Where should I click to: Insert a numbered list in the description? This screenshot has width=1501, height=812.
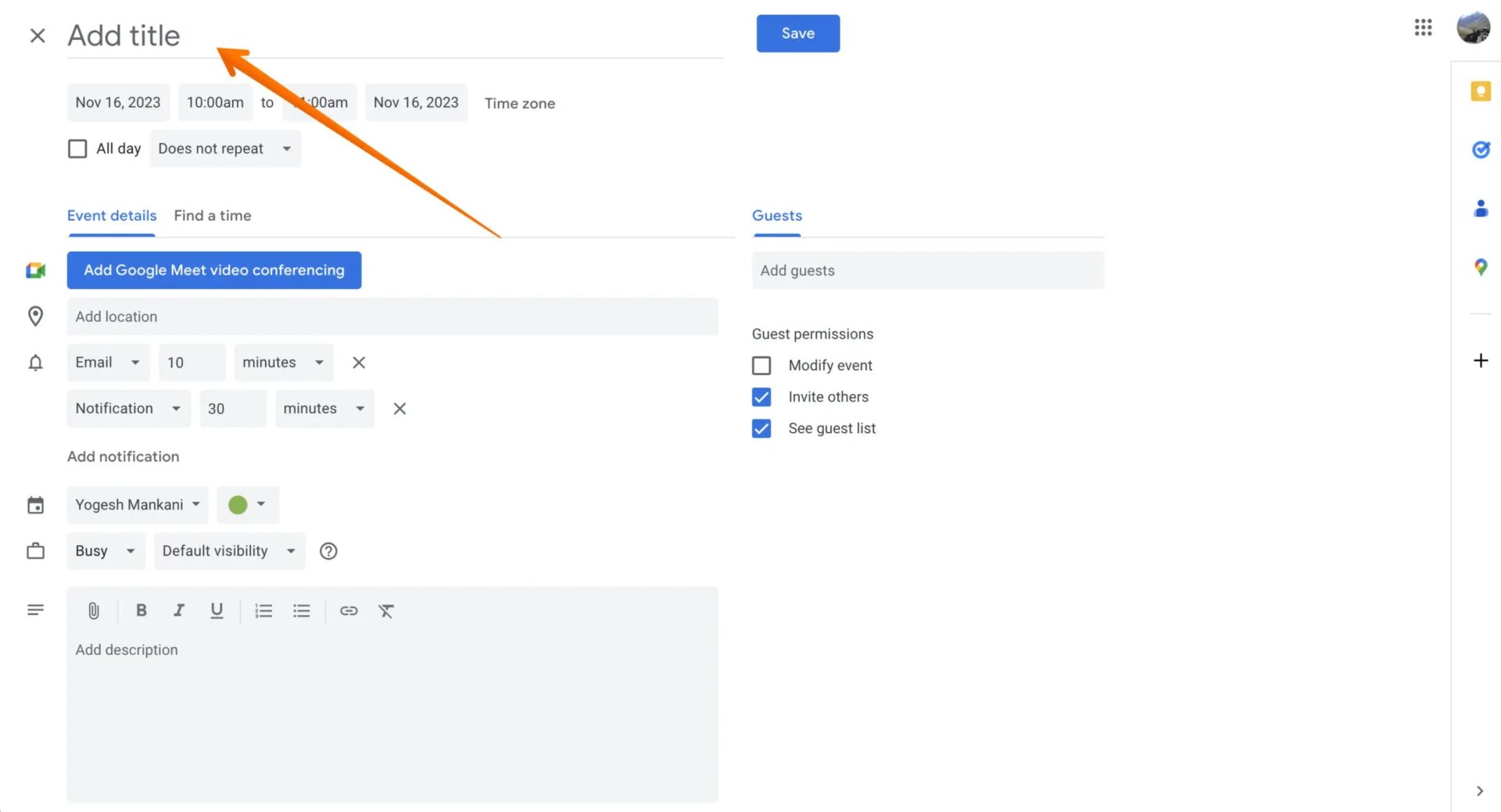pyautogui.click(x=263, y=611)
